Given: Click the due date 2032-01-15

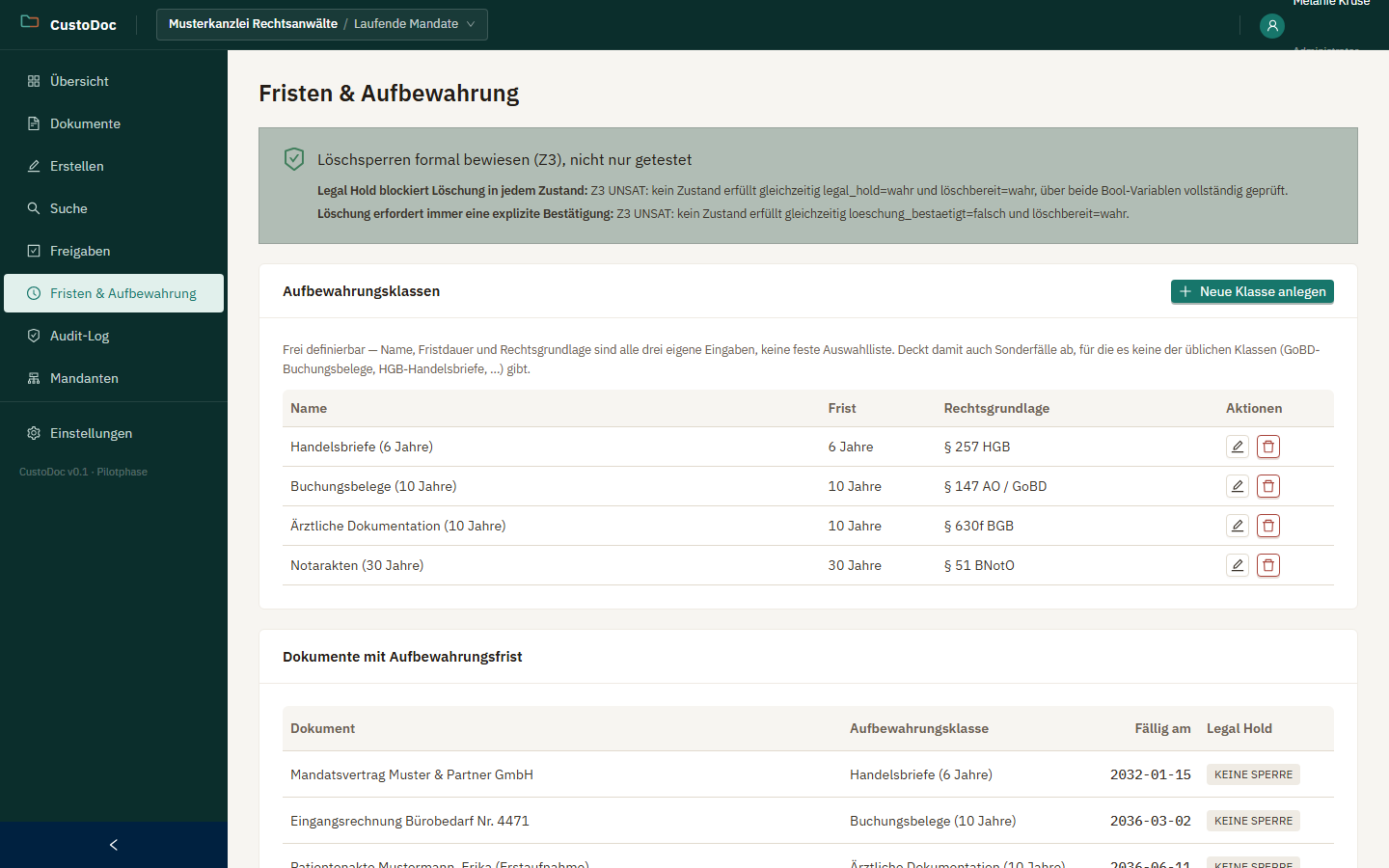Looking at the screenshot, I should click(1151, 774).
